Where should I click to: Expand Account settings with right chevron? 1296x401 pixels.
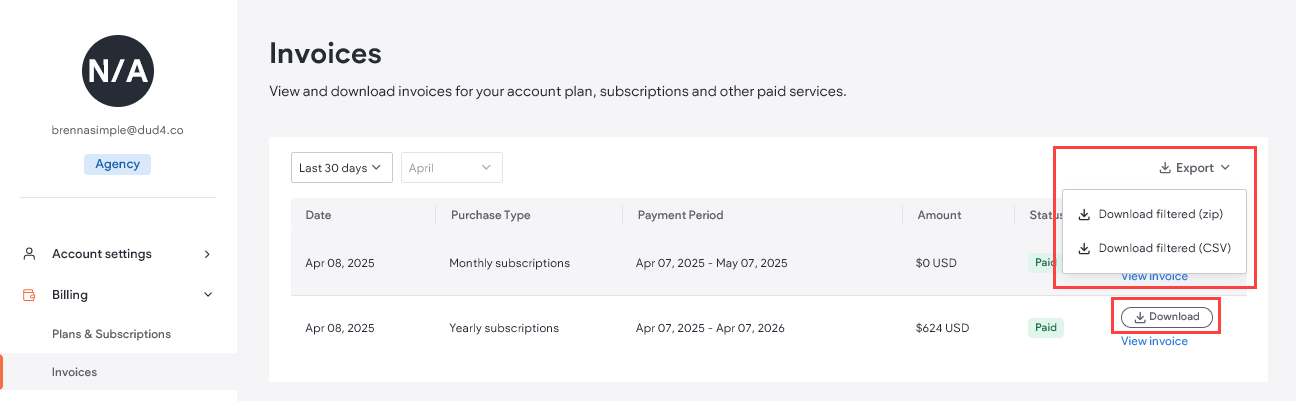pyautogui.click(x=207, y=254)
